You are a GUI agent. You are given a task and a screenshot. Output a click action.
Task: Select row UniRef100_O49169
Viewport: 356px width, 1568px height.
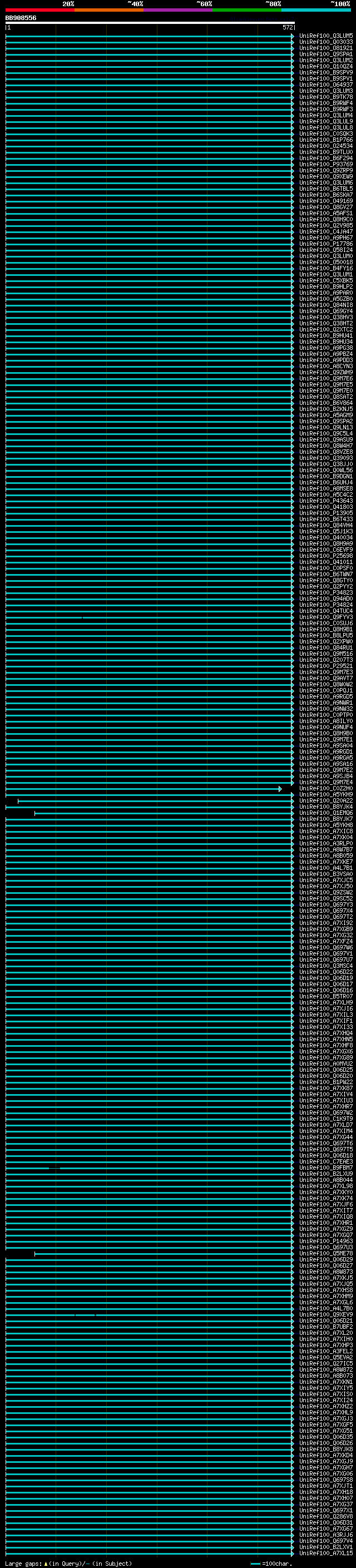coord(326,201)
